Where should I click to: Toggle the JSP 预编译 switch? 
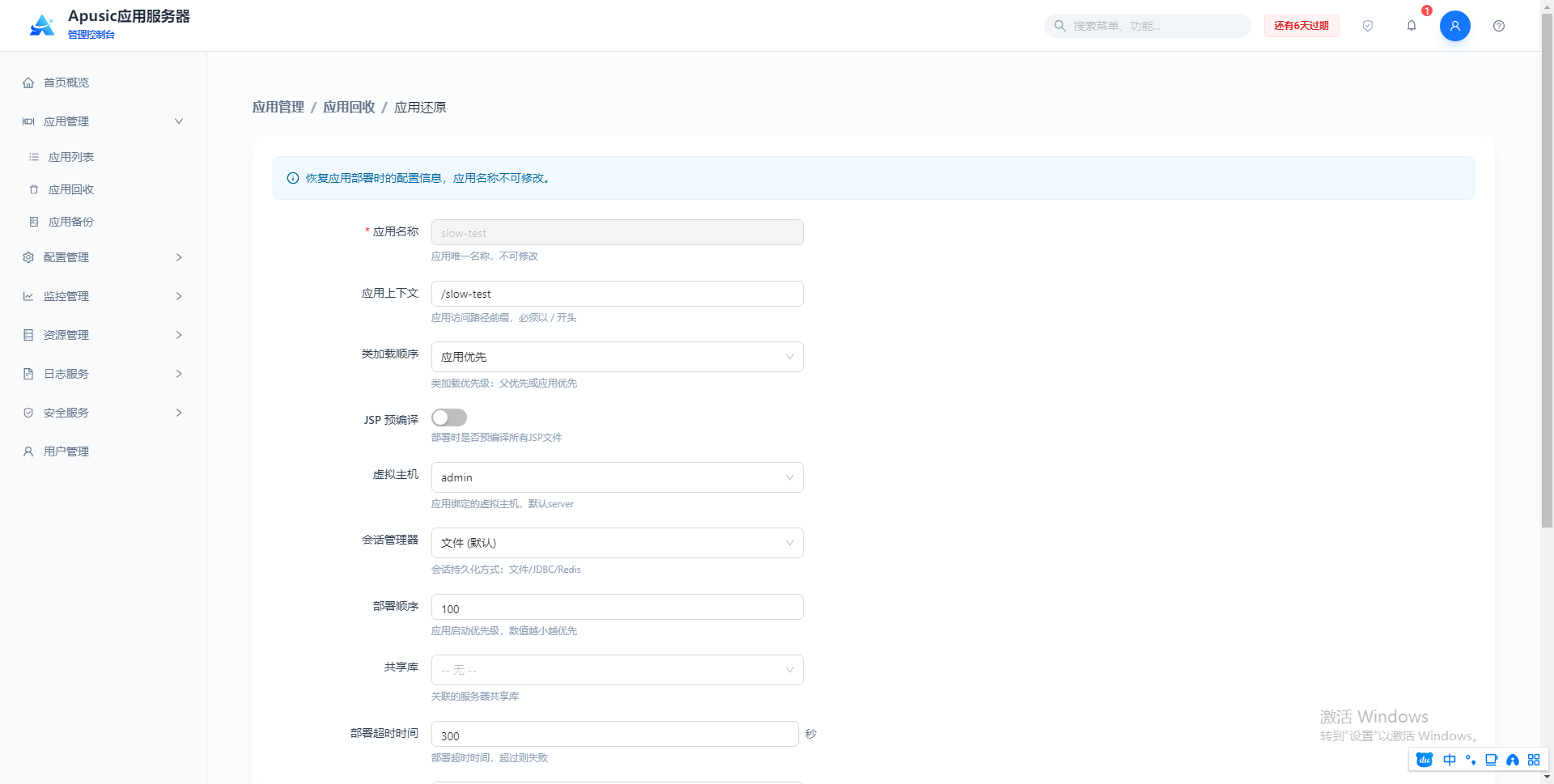point(449,417)
